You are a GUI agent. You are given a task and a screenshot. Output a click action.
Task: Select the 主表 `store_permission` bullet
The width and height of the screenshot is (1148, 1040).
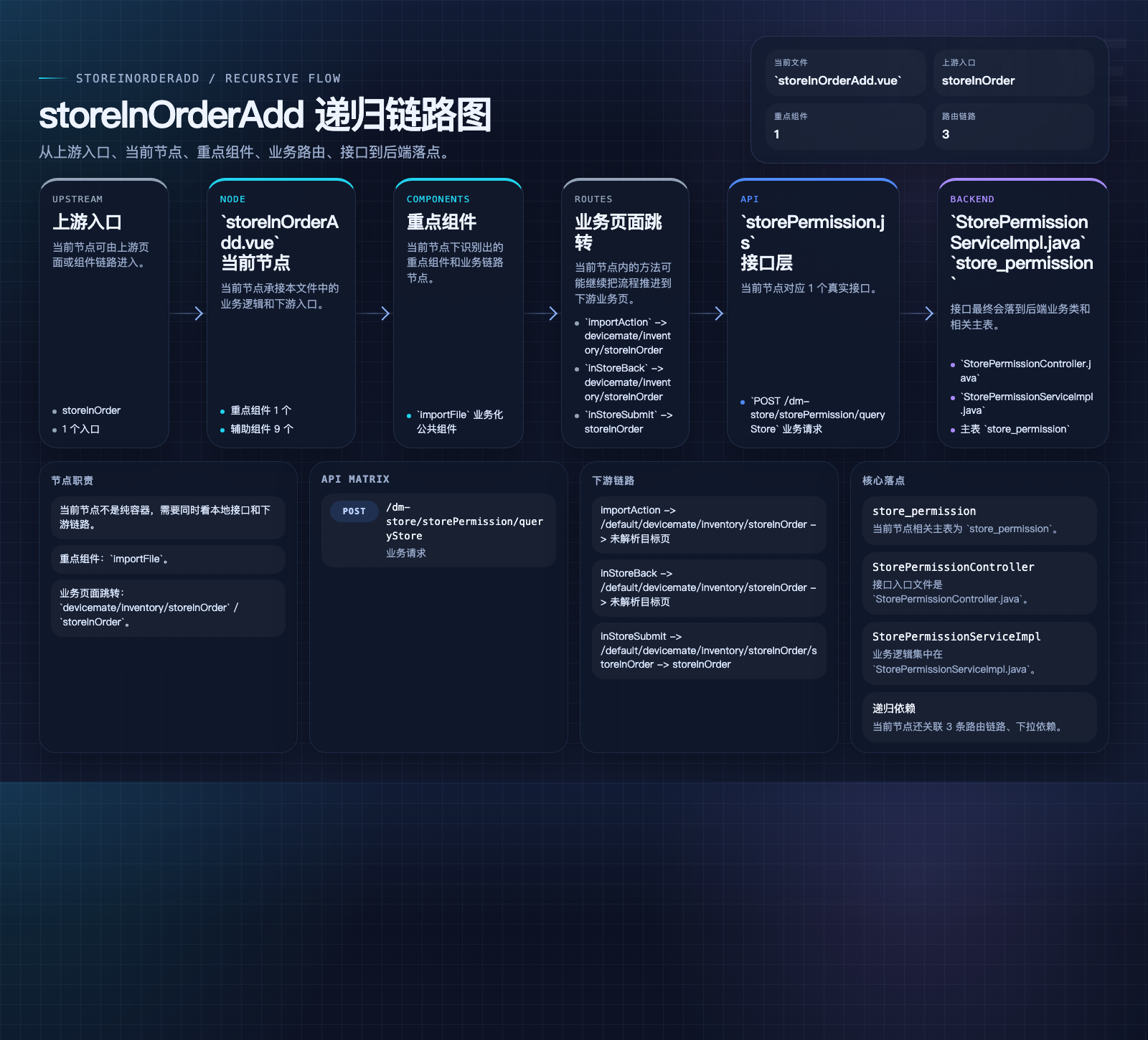(1010, 429)
